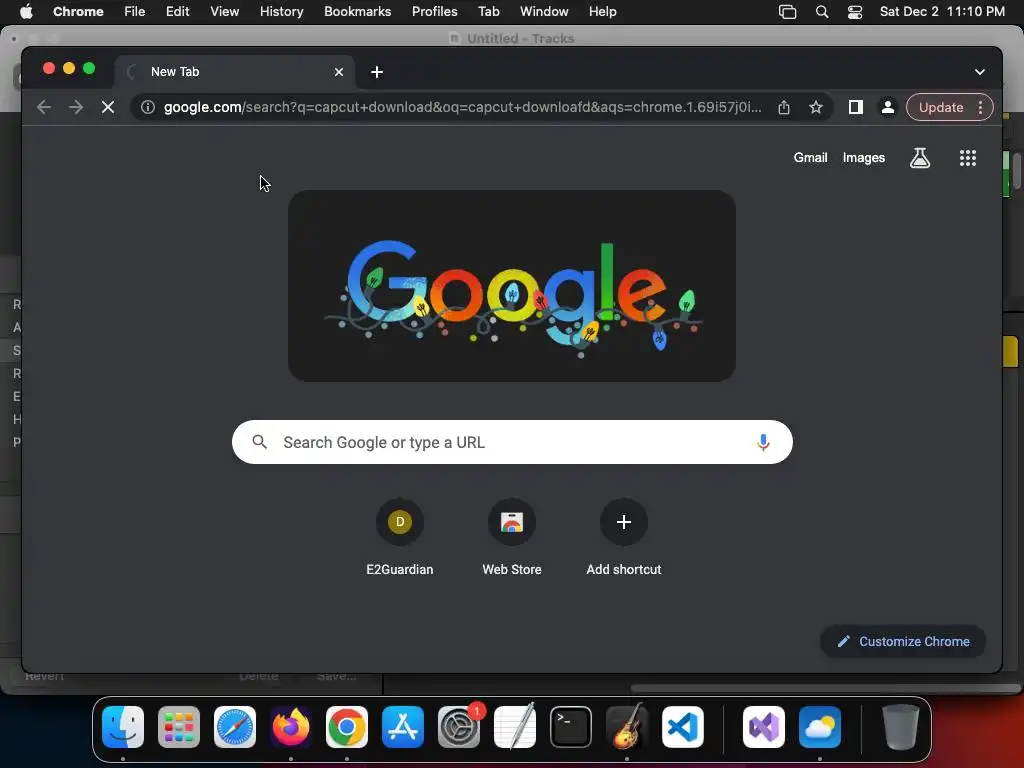Click the date and time in menu bar
1024x768 pixels.
click(x=942, y=12)
